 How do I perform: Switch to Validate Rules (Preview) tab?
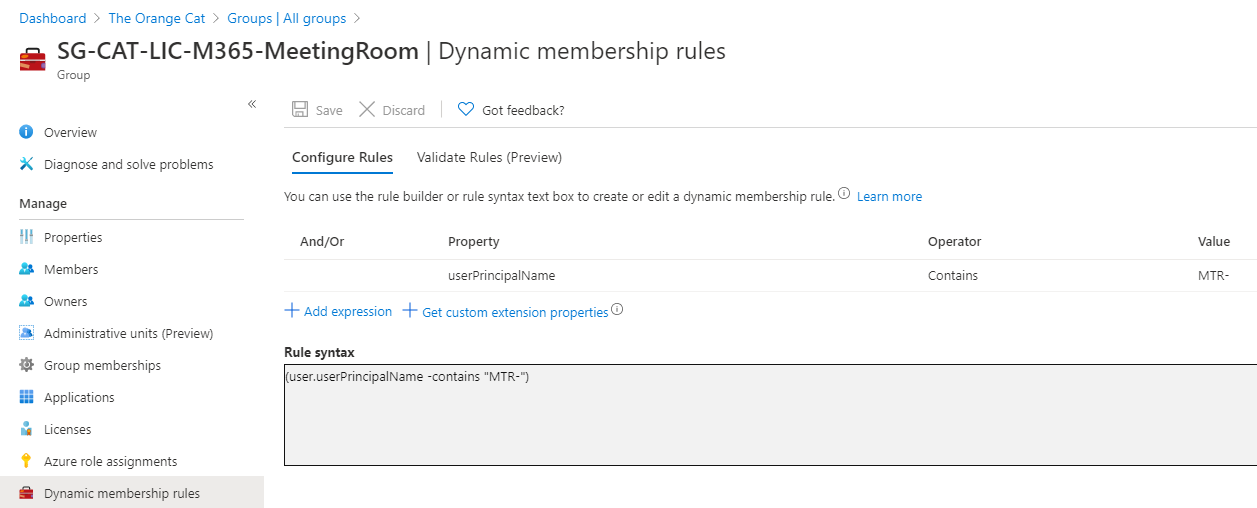coord(489,157)
